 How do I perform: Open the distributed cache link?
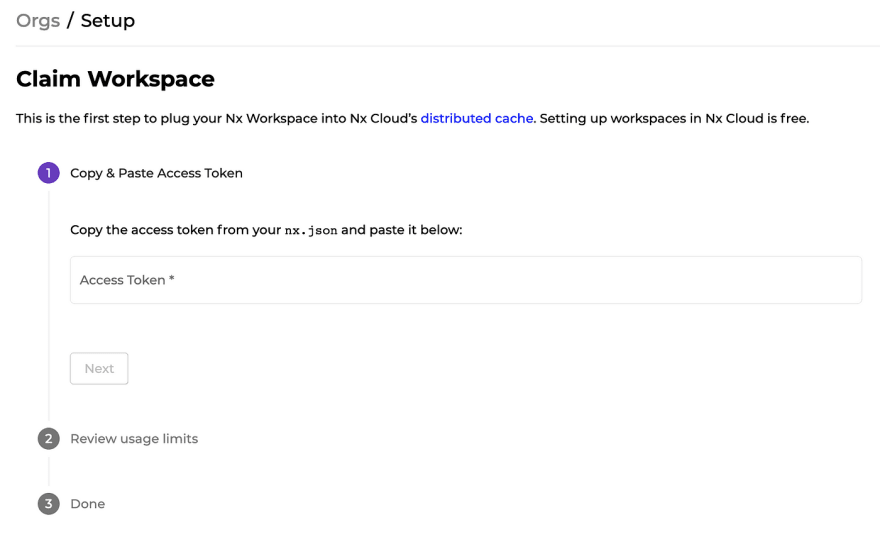[476, 118]
